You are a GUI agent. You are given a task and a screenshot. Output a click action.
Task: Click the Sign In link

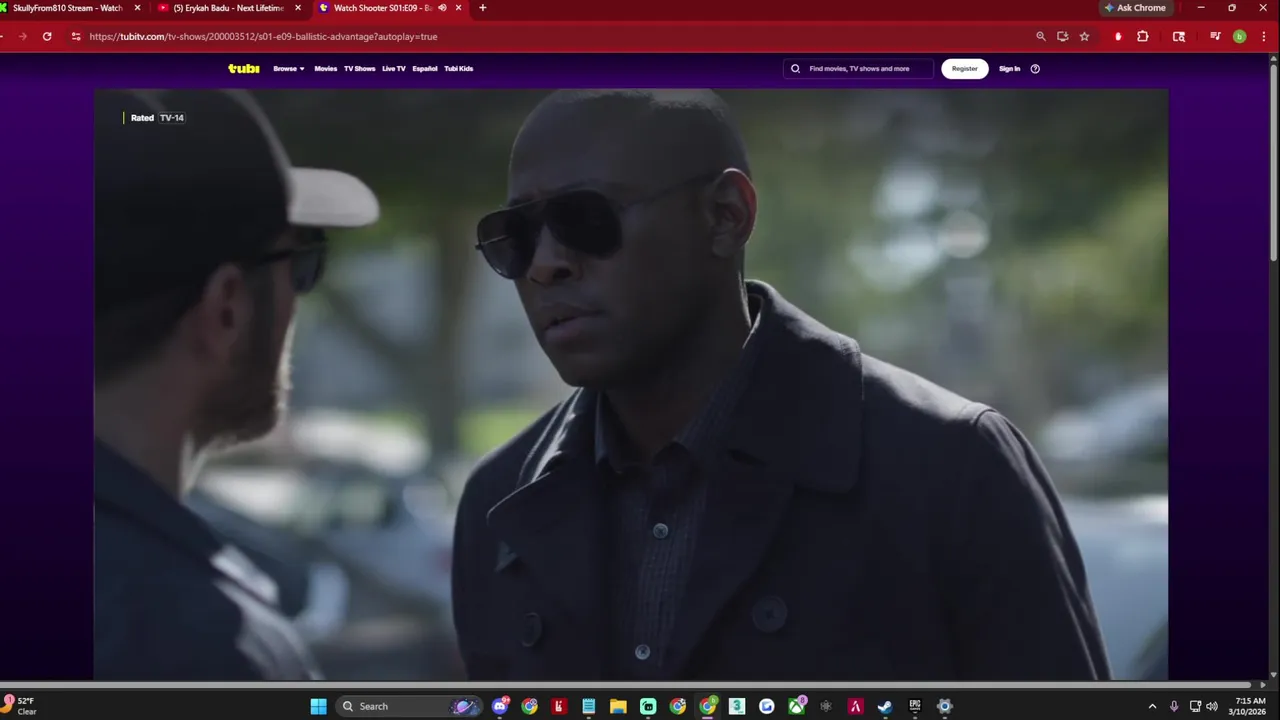[x=1009, y=69]
